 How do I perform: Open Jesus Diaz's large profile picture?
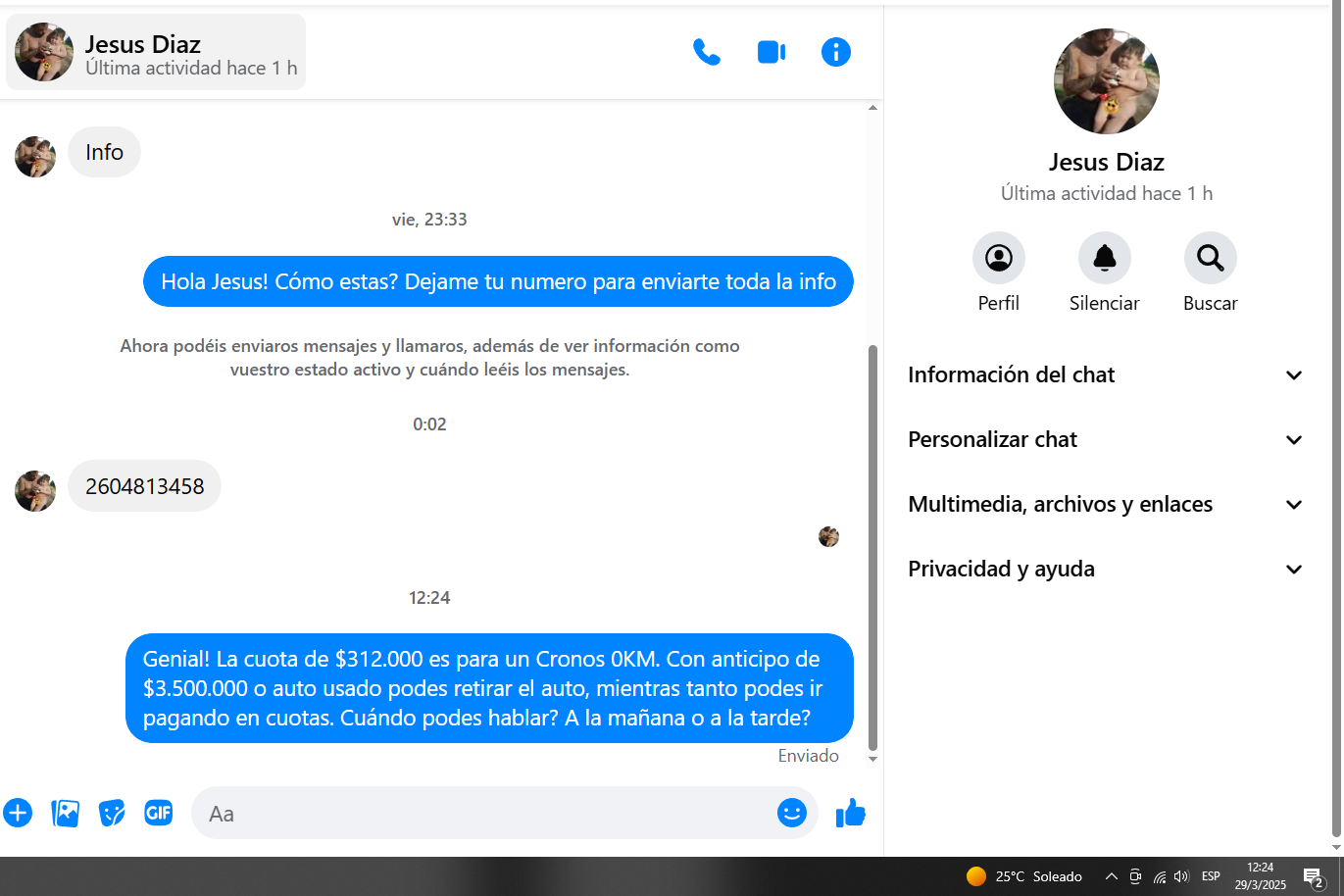[1106, 81]
